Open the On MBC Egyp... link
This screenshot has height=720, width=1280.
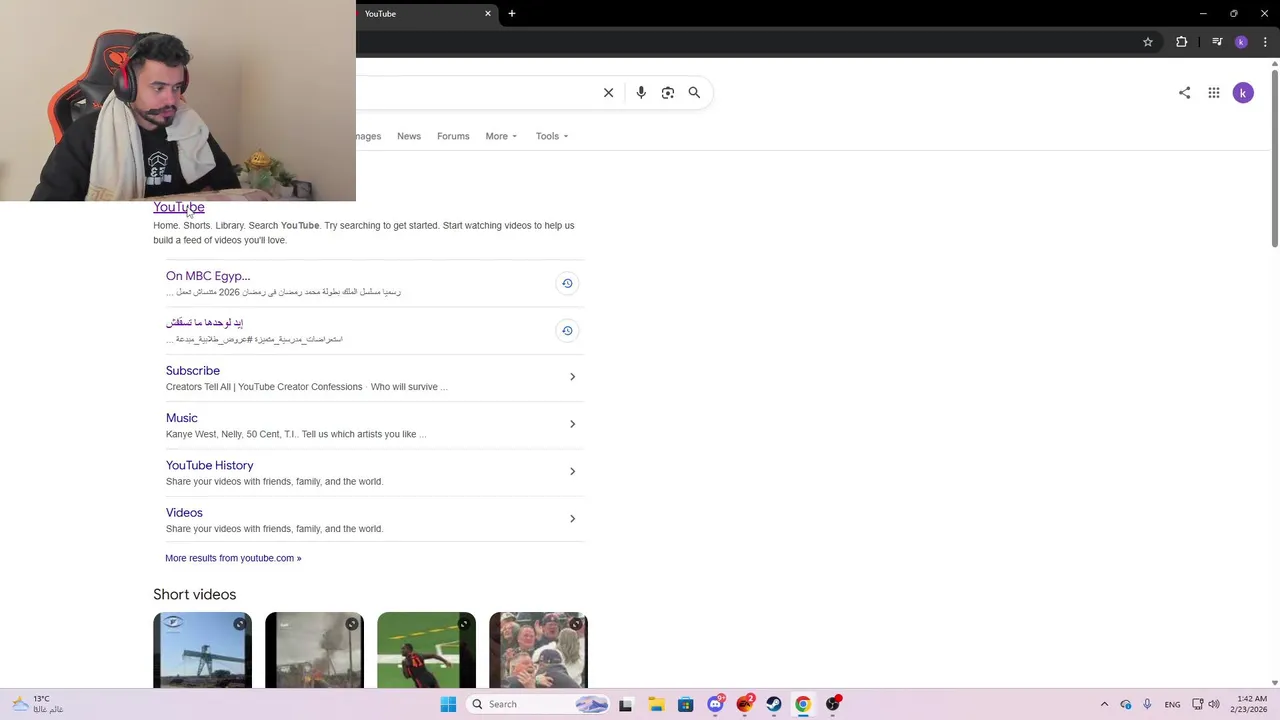tap(208, 276)
